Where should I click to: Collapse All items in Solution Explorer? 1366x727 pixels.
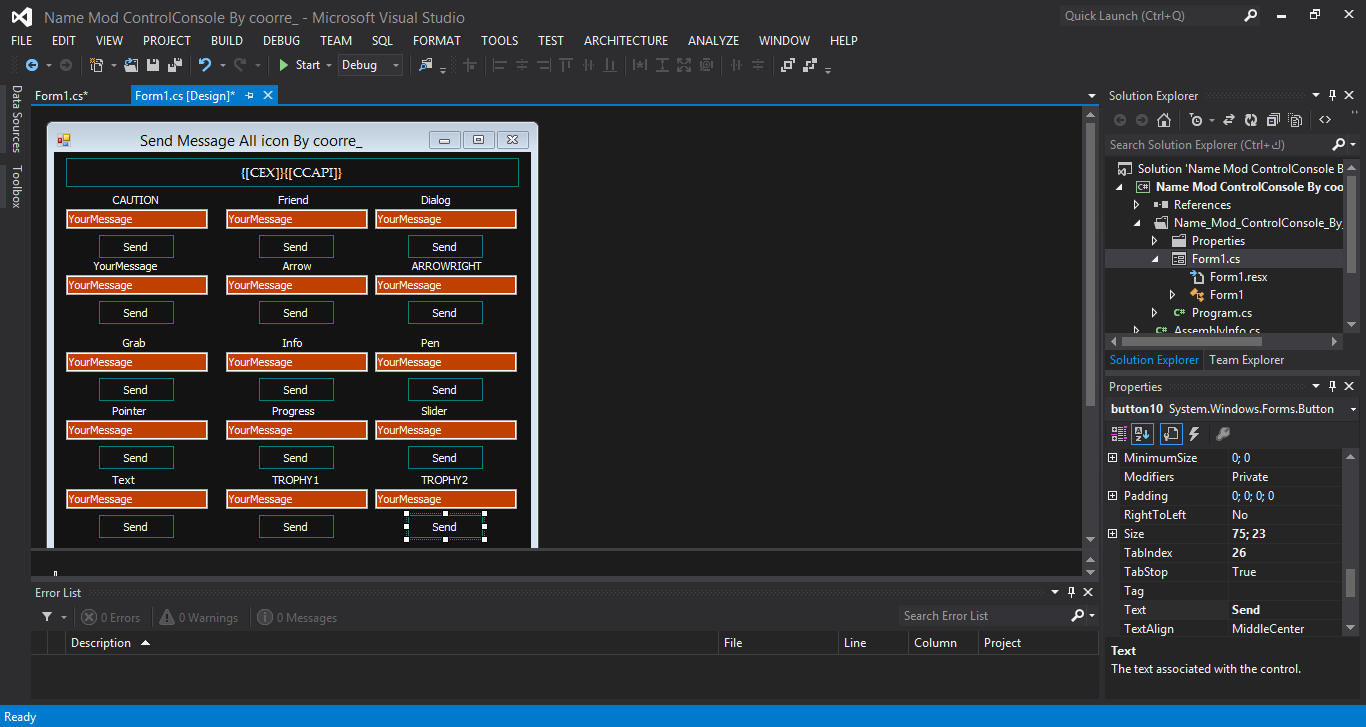(1273, 120)
